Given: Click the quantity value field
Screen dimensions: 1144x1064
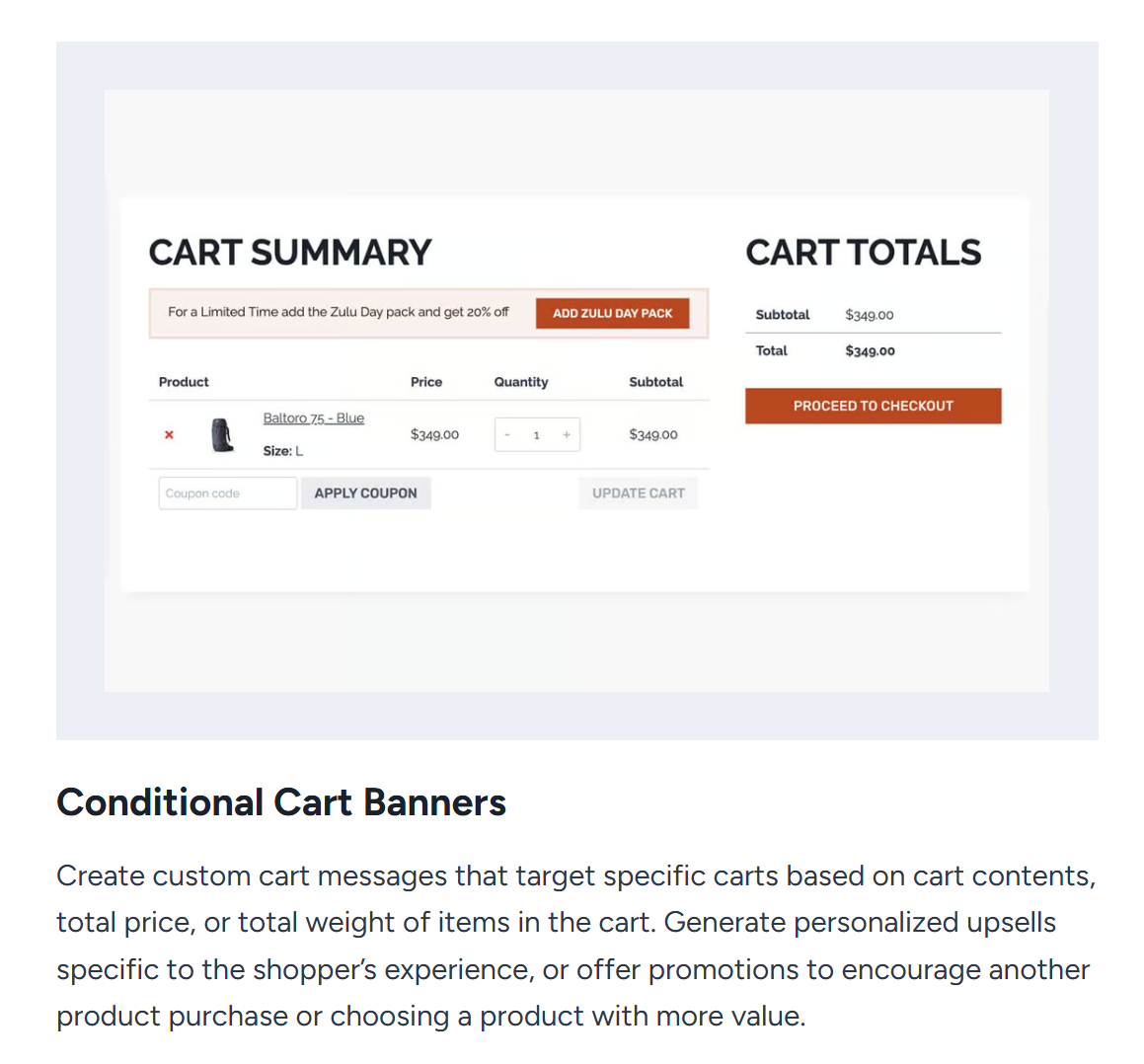Looking at the screenshot, I should click(537, 434).
